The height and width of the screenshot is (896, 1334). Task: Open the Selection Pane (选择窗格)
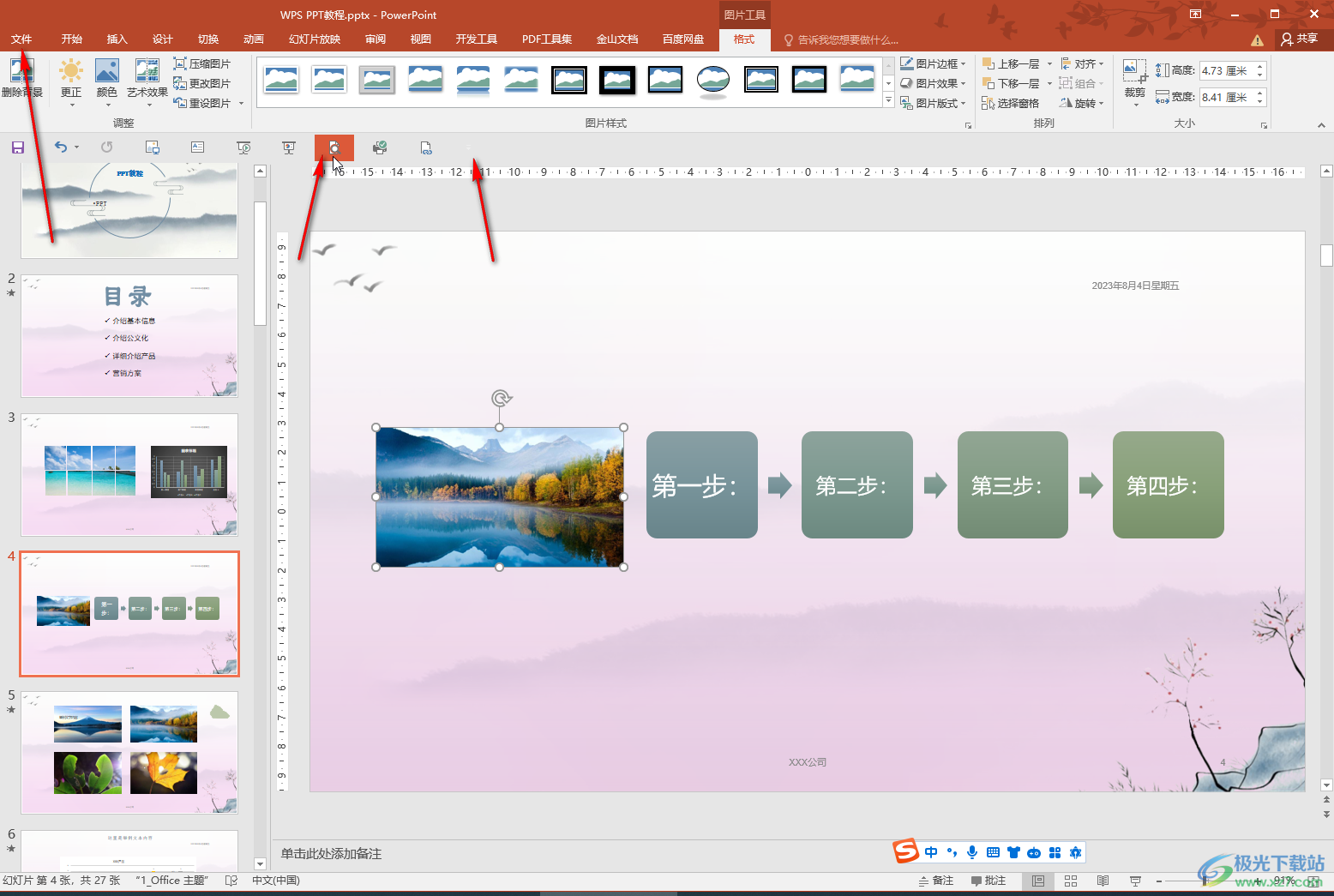pyautogui.click(x=1011, y=103)
